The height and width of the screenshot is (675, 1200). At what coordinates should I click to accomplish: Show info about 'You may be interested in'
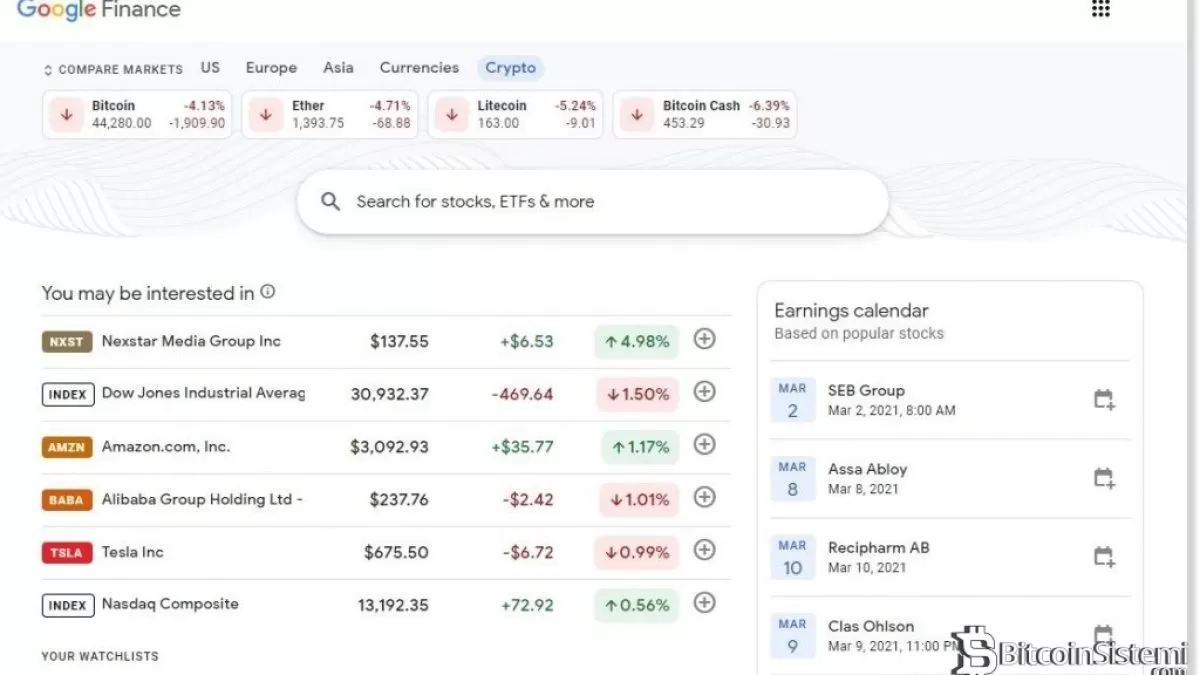pyautogui.click(x=267, y=292)
